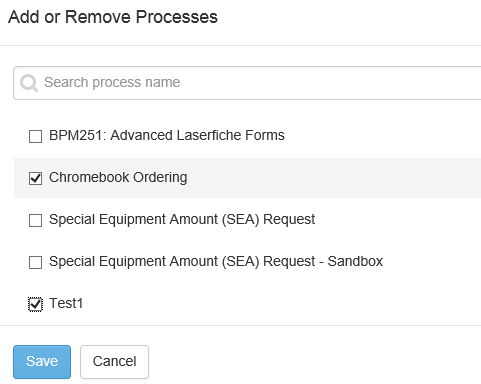This screenshot has height=384, width=481.
Task: Untick the focused Test1 checkbox
Action: (x=35, y=304)
